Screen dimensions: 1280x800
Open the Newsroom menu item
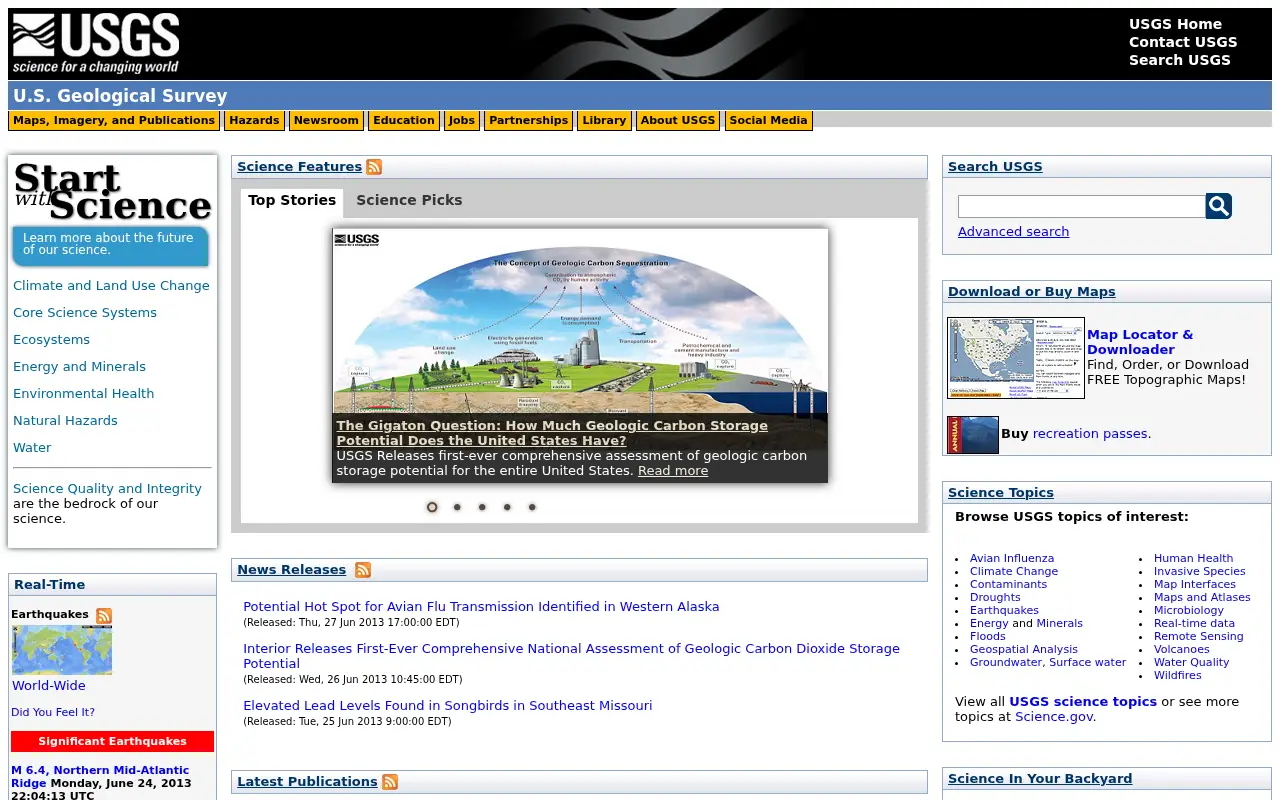(326, 121)
